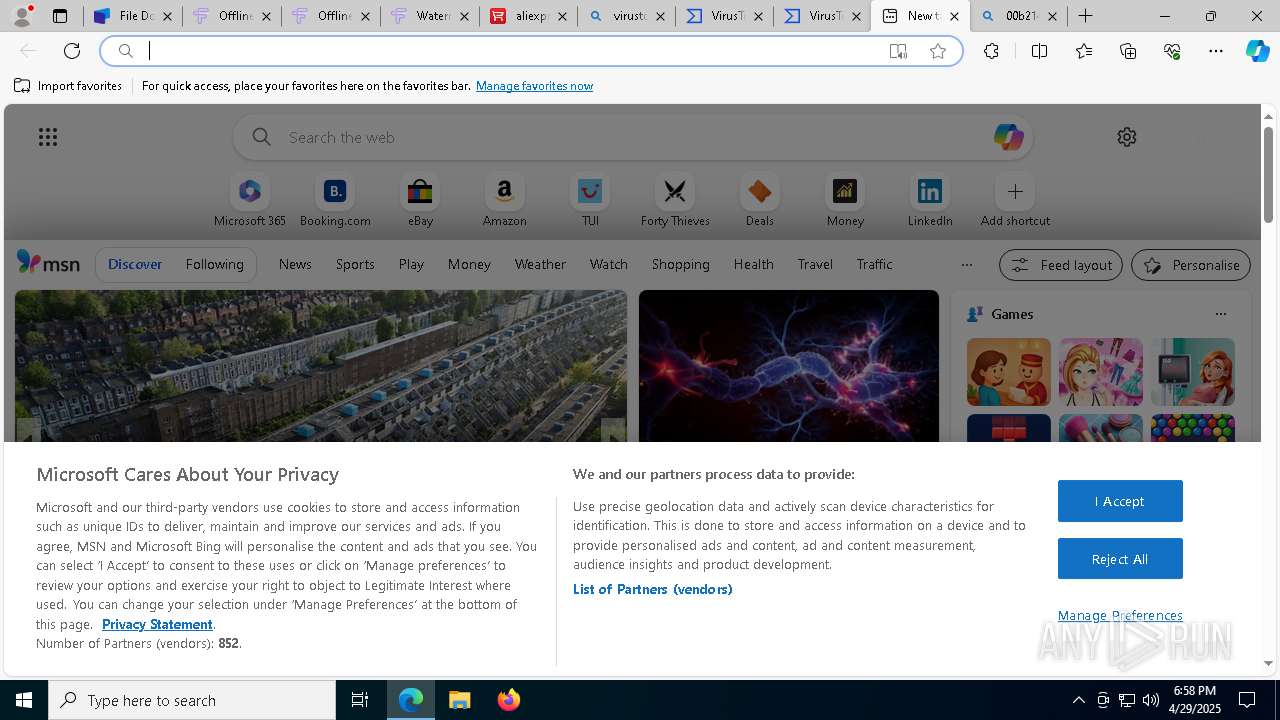Reload the page with Refresh icon
The width and height of the screenshot is (1280, 720).
(72, 51)
